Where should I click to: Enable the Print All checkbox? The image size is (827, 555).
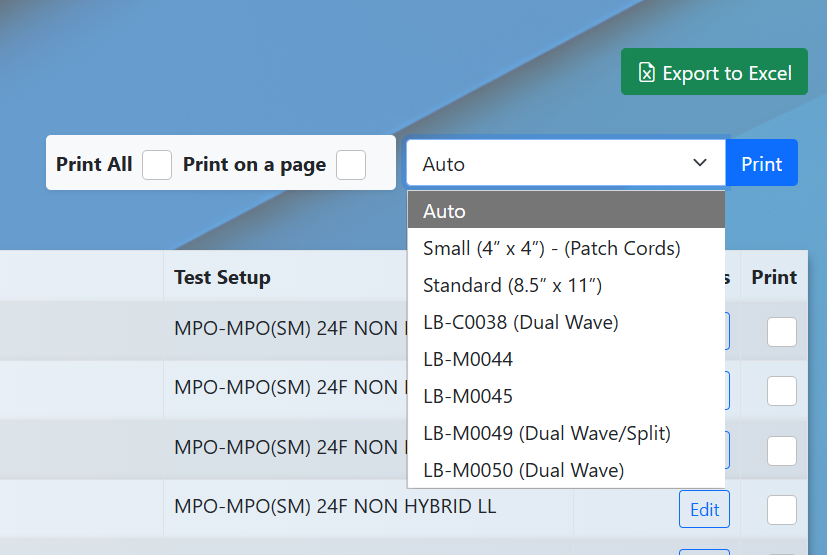tap(157, 164)
